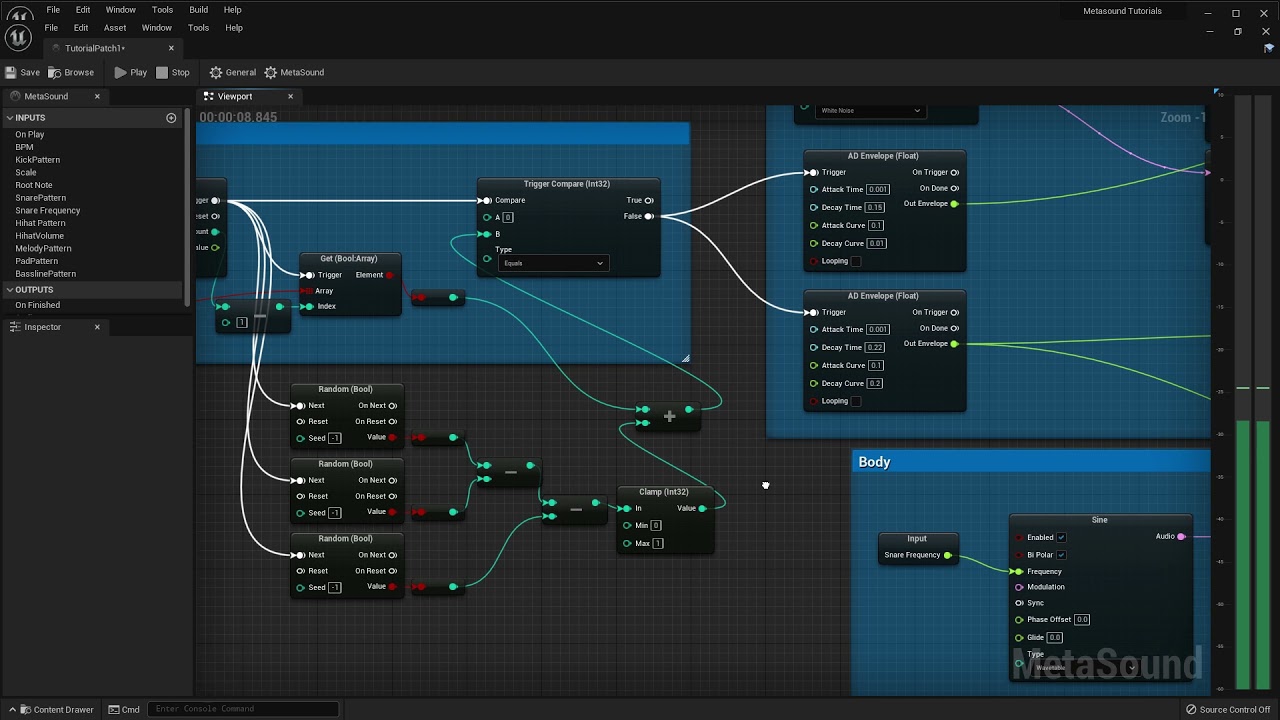Toggle Looping on envelope with Decay Time 0.15

click(856, 261)
